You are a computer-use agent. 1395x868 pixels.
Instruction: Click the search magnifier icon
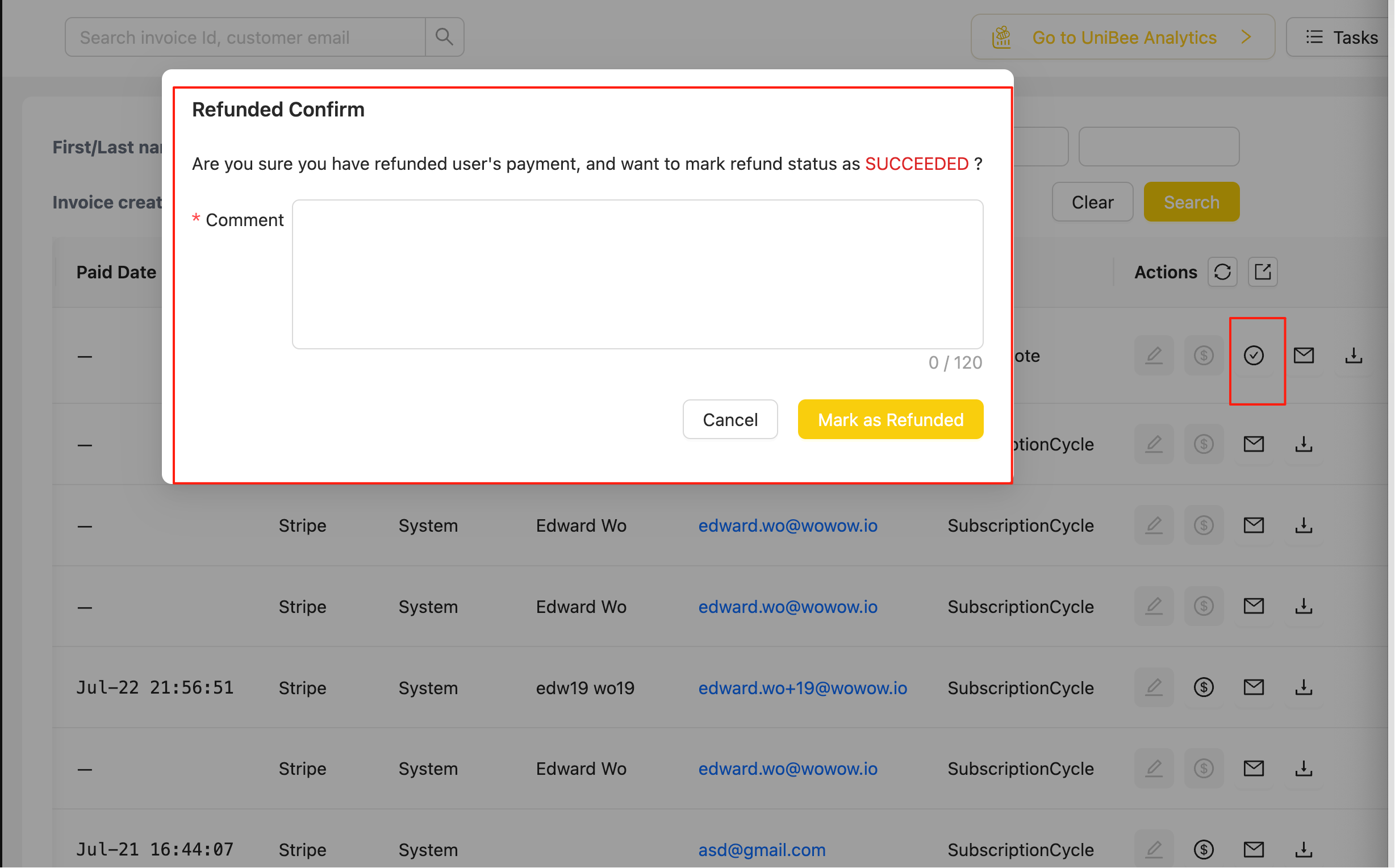pos(444,36)
